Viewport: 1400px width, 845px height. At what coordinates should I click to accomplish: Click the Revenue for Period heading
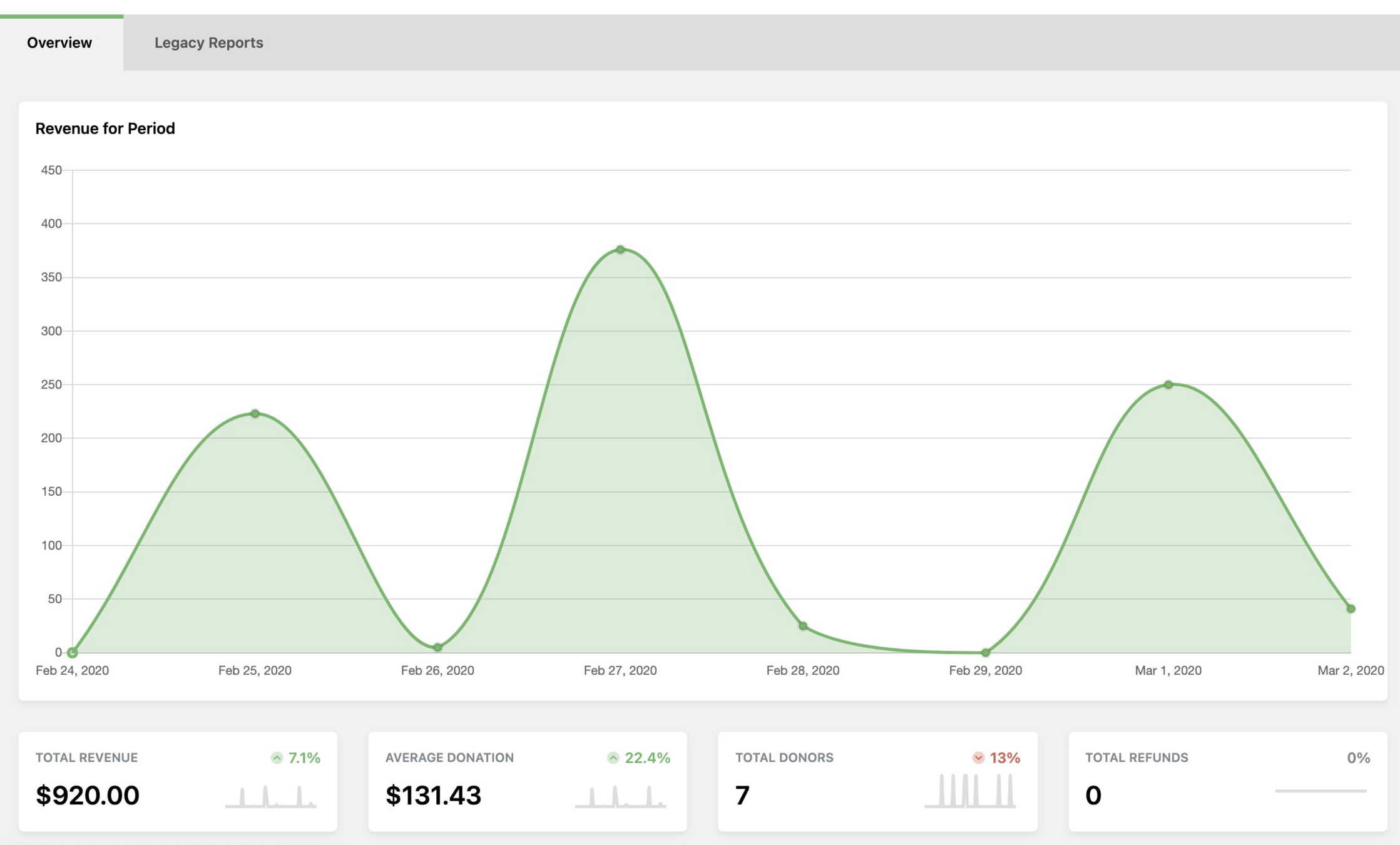pyautogui.click(x=105, y=128)
